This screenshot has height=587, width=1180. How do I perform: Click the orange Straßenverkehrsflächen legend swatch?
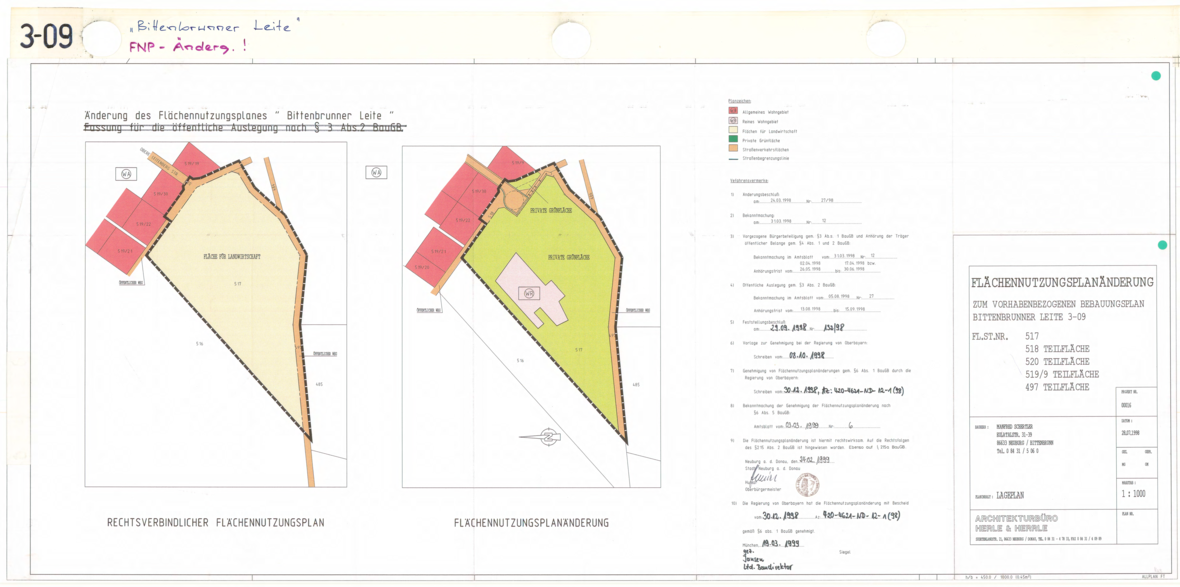pos(732,150)
